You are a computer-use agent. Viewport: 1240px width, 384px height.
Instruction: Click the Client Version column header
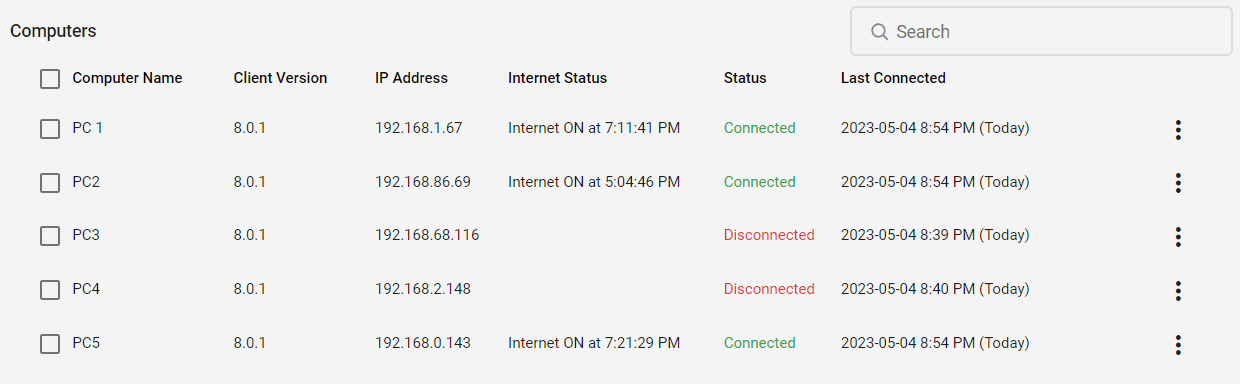pyautogui.click(x=280, y=78)
